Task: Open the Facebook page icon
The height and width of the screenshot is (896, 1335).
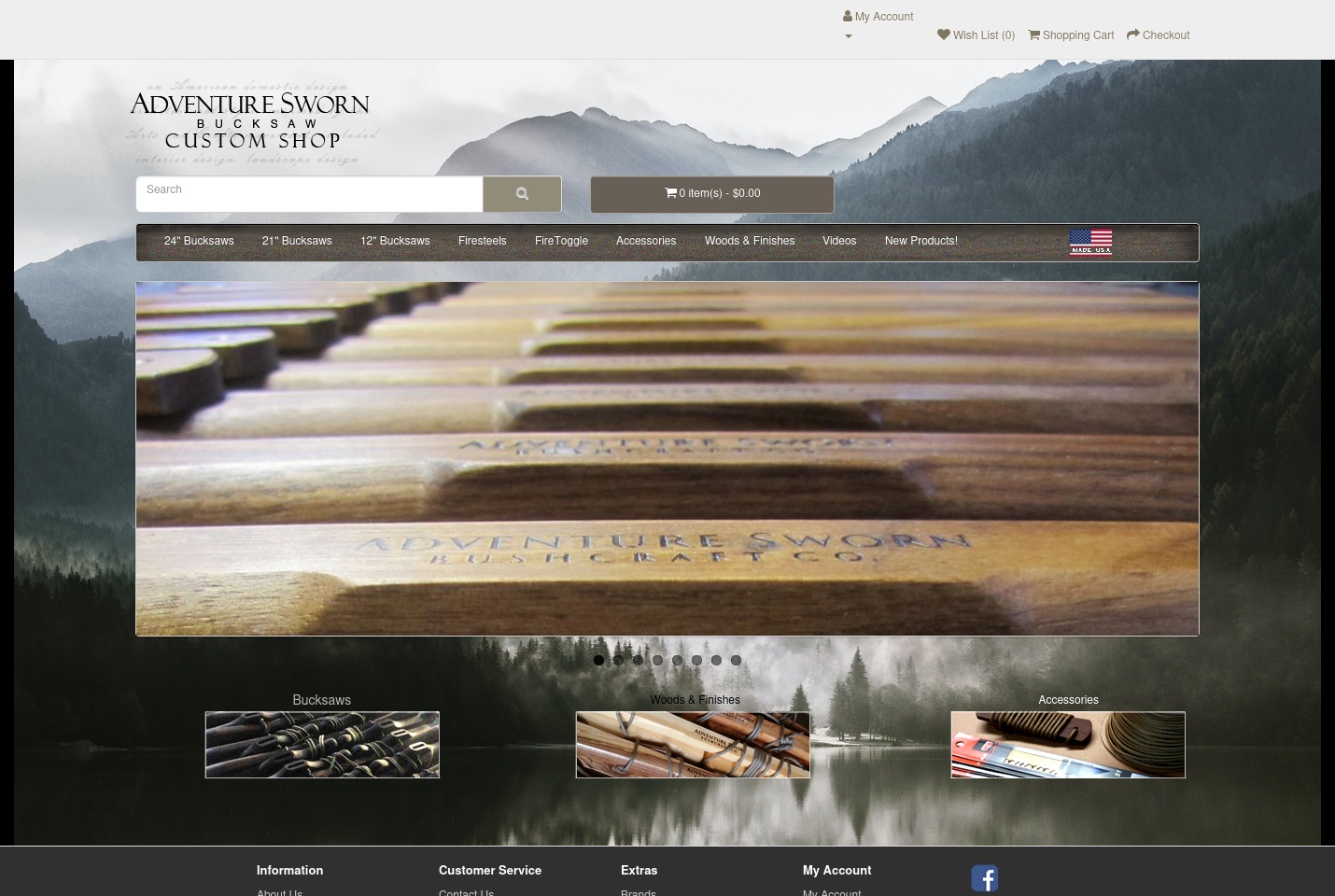Action: (984, 878)
